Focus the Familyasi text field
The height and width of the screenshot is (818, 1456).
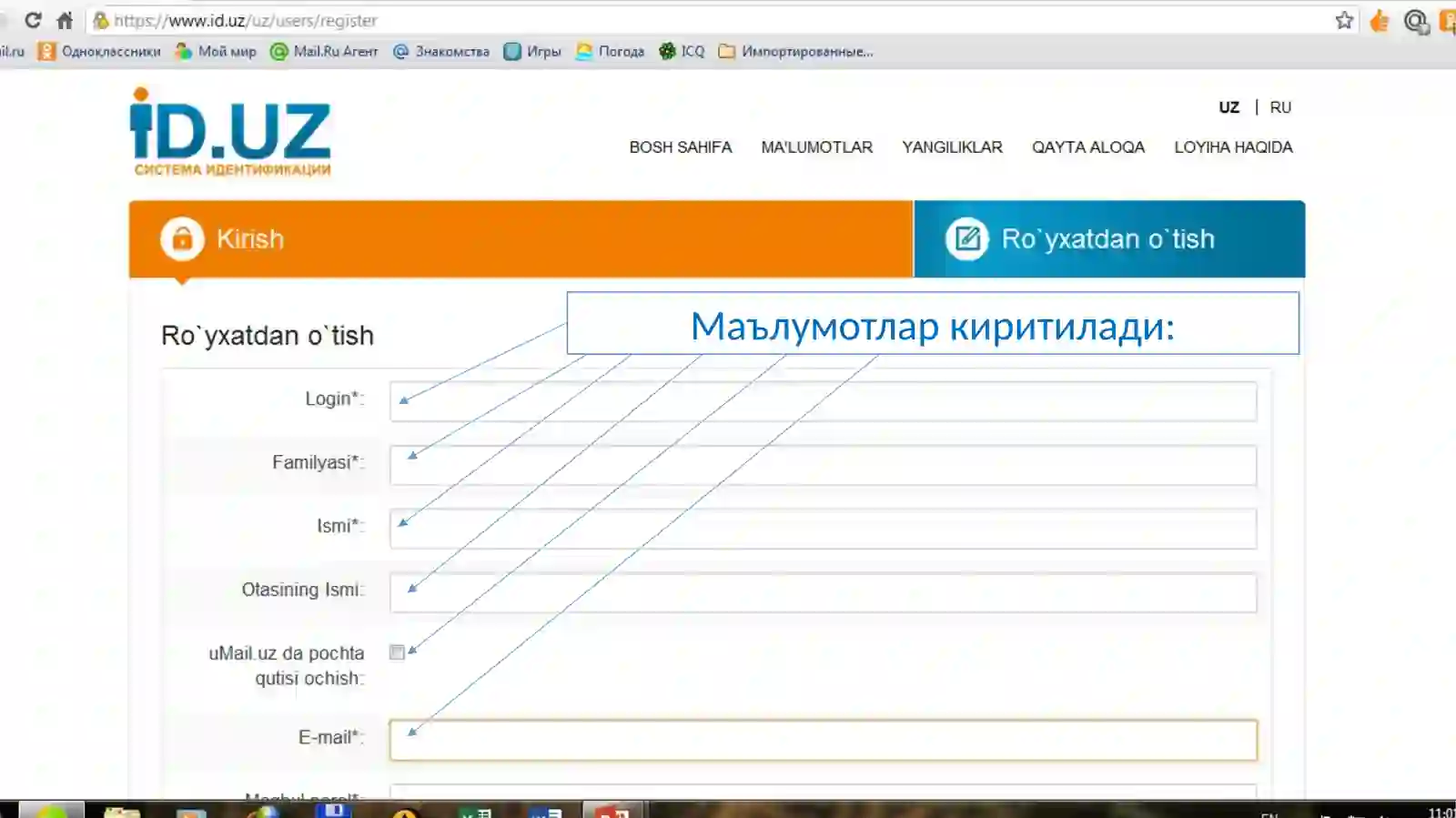[823, 465]
